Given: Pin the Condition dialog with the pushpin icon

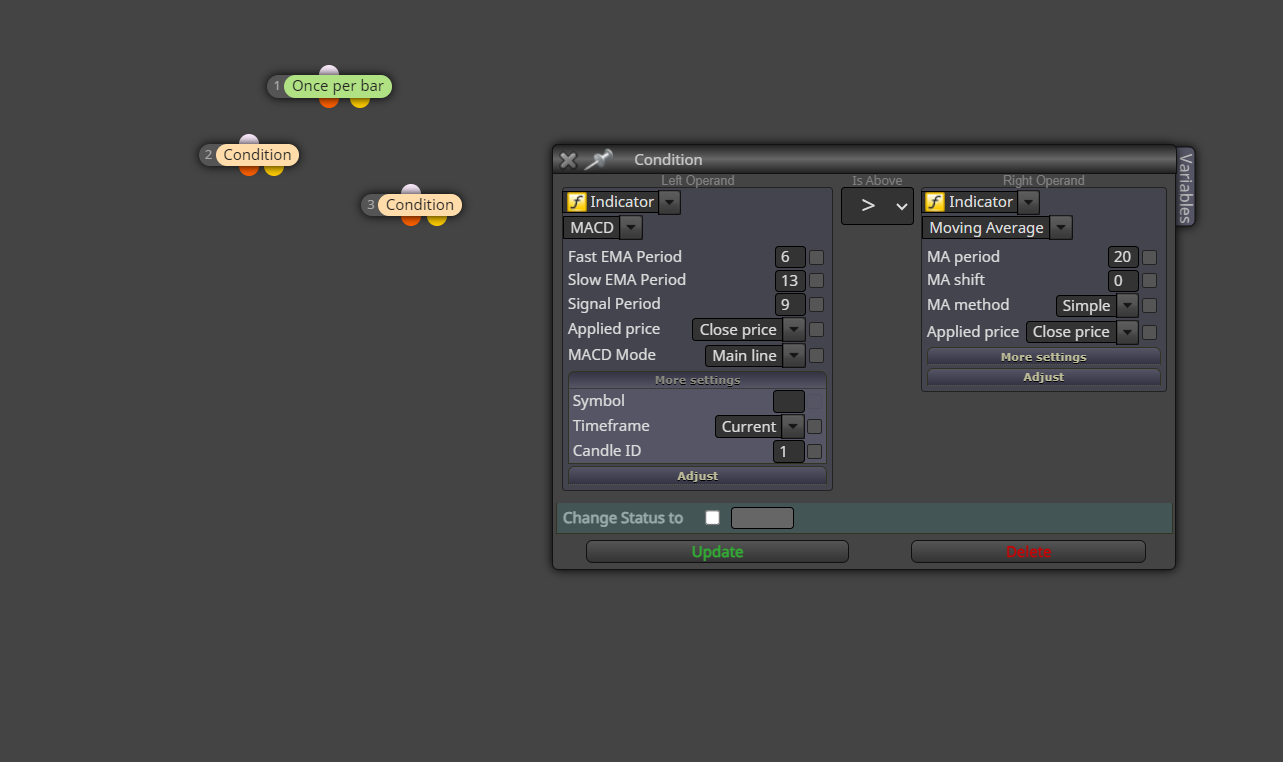Looking at the screenshot, I should [x=598, y=159].
